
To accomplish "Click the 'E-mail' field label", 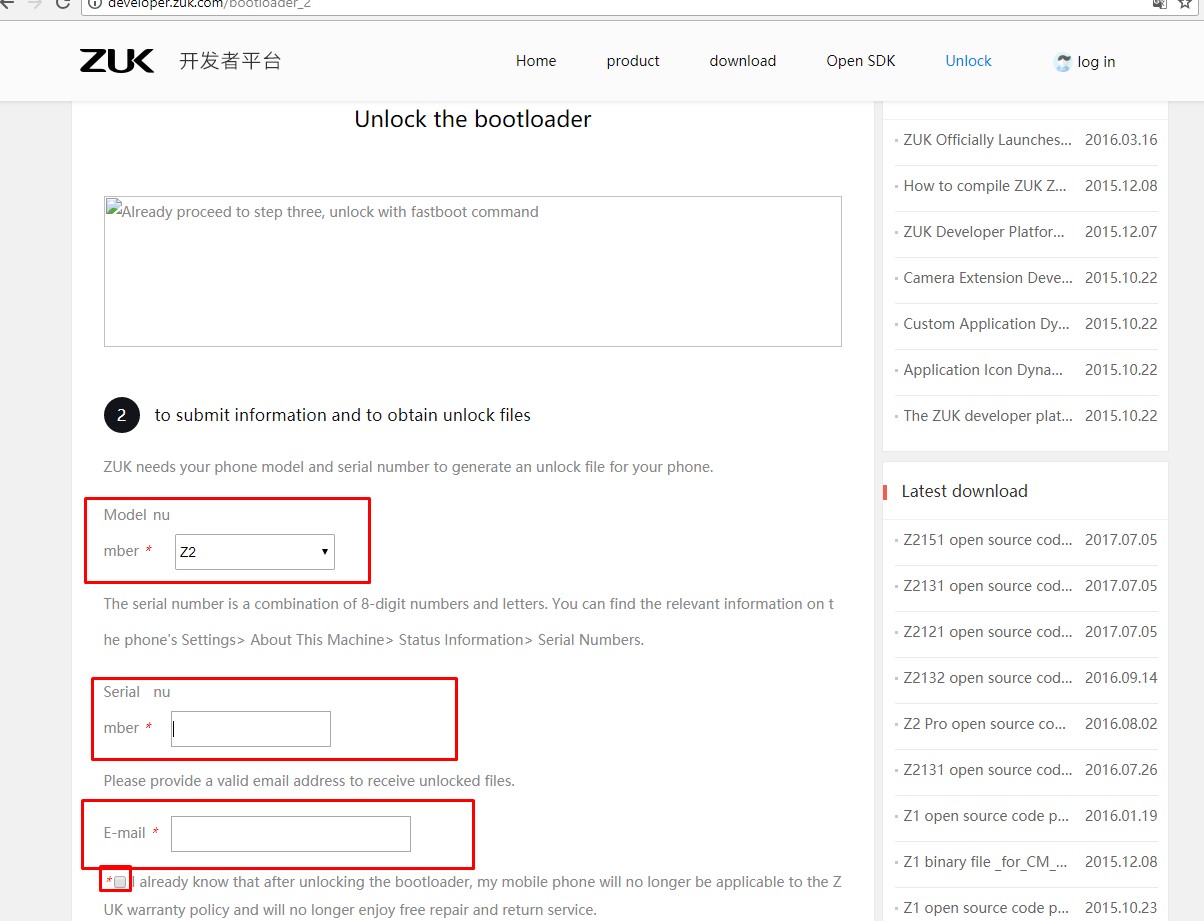I will [125, 833].
